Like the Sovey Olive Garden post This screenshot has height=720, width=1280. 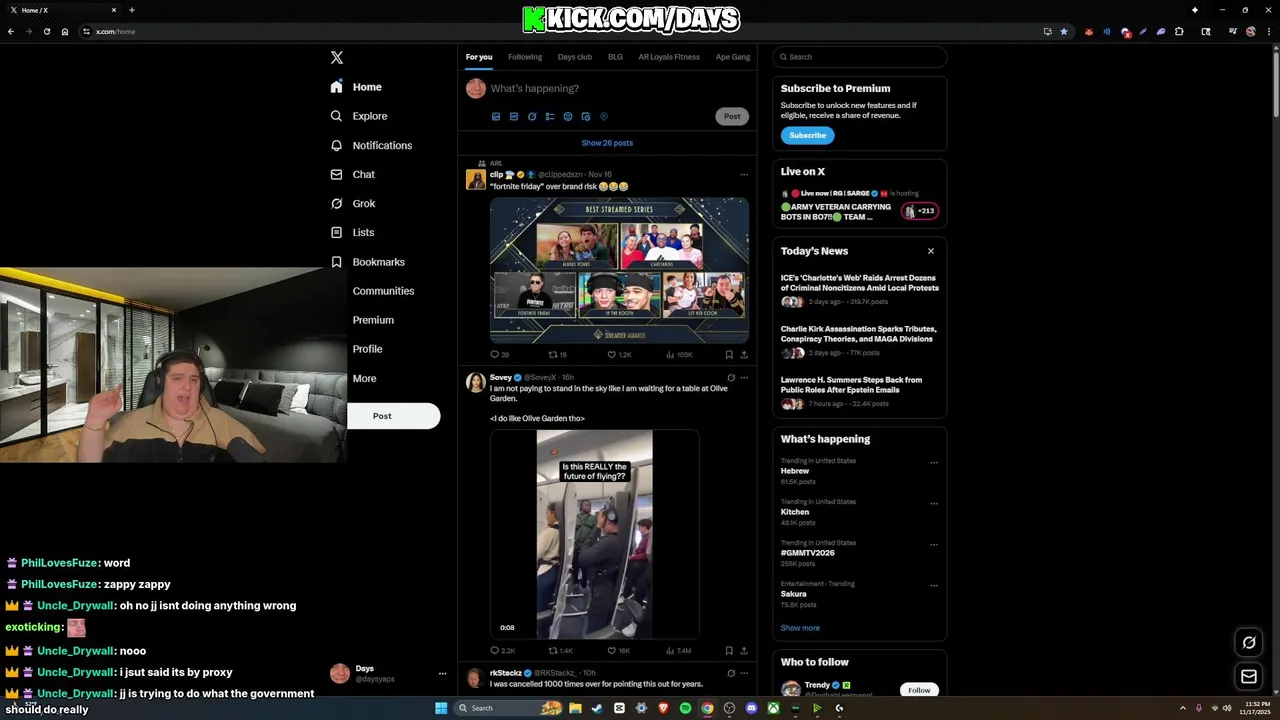click(x=612, y=650)
